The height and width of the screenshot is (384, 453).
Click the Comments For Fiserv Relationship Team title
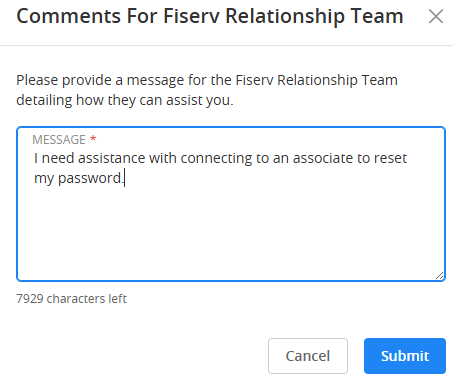tap(210, 16)
